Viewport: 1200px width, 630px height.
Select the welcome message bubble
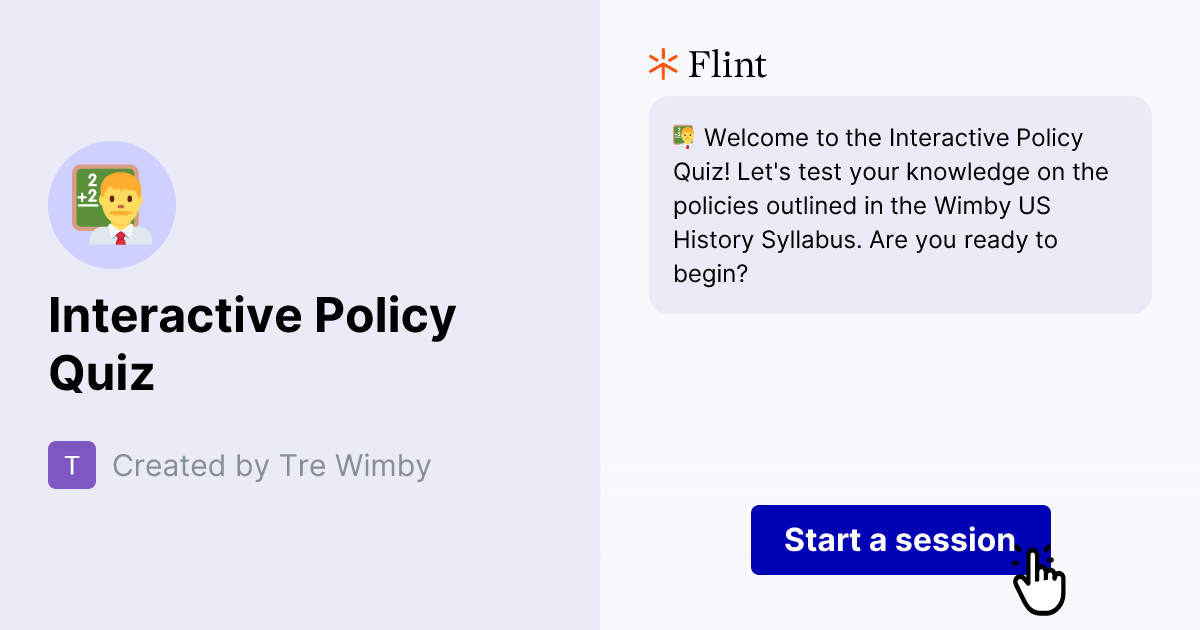pos(900,205)
